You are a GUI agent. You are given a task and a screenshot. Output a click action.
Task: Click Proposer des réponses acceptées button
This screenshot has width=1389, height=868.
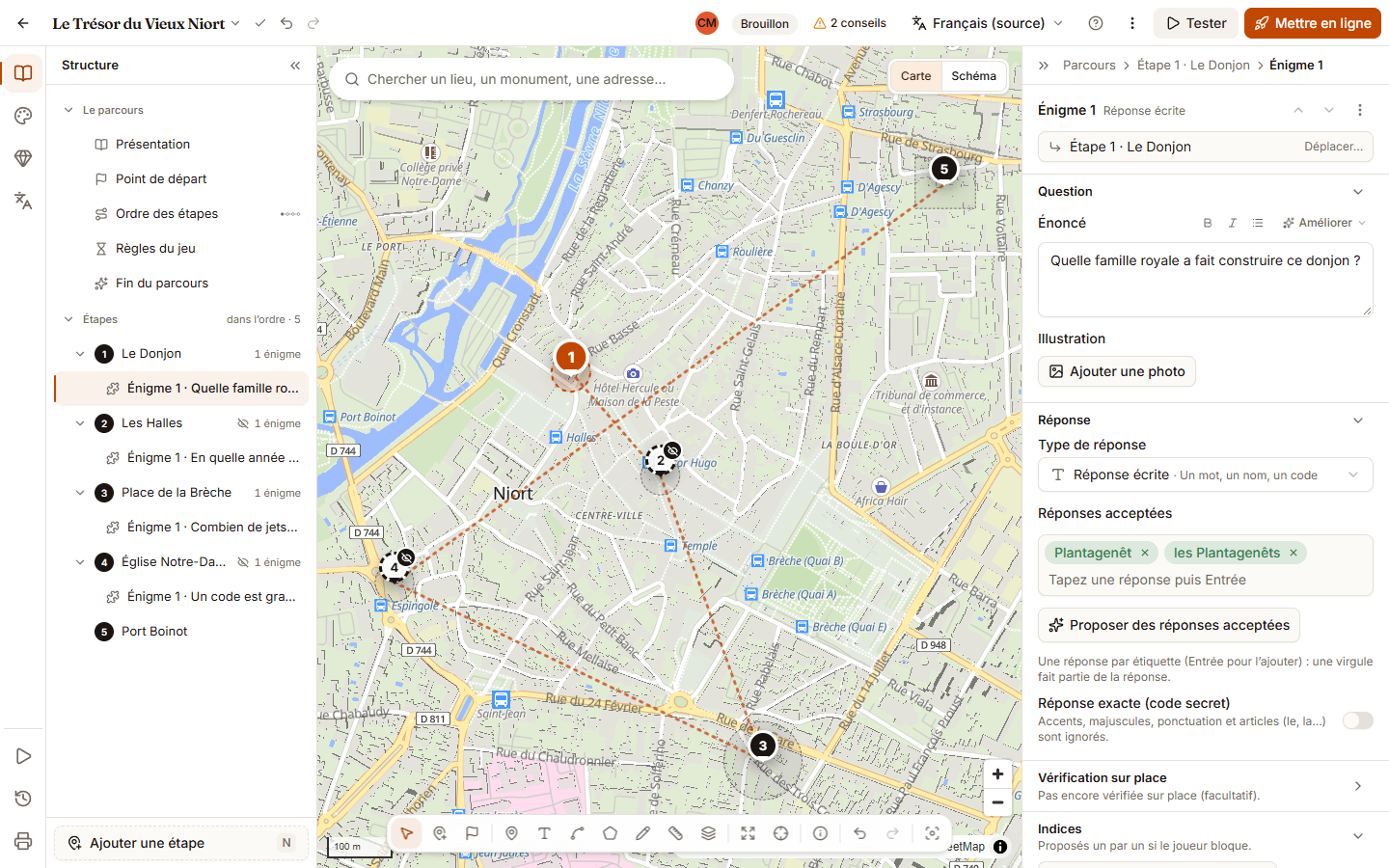tap(1169, 625)
